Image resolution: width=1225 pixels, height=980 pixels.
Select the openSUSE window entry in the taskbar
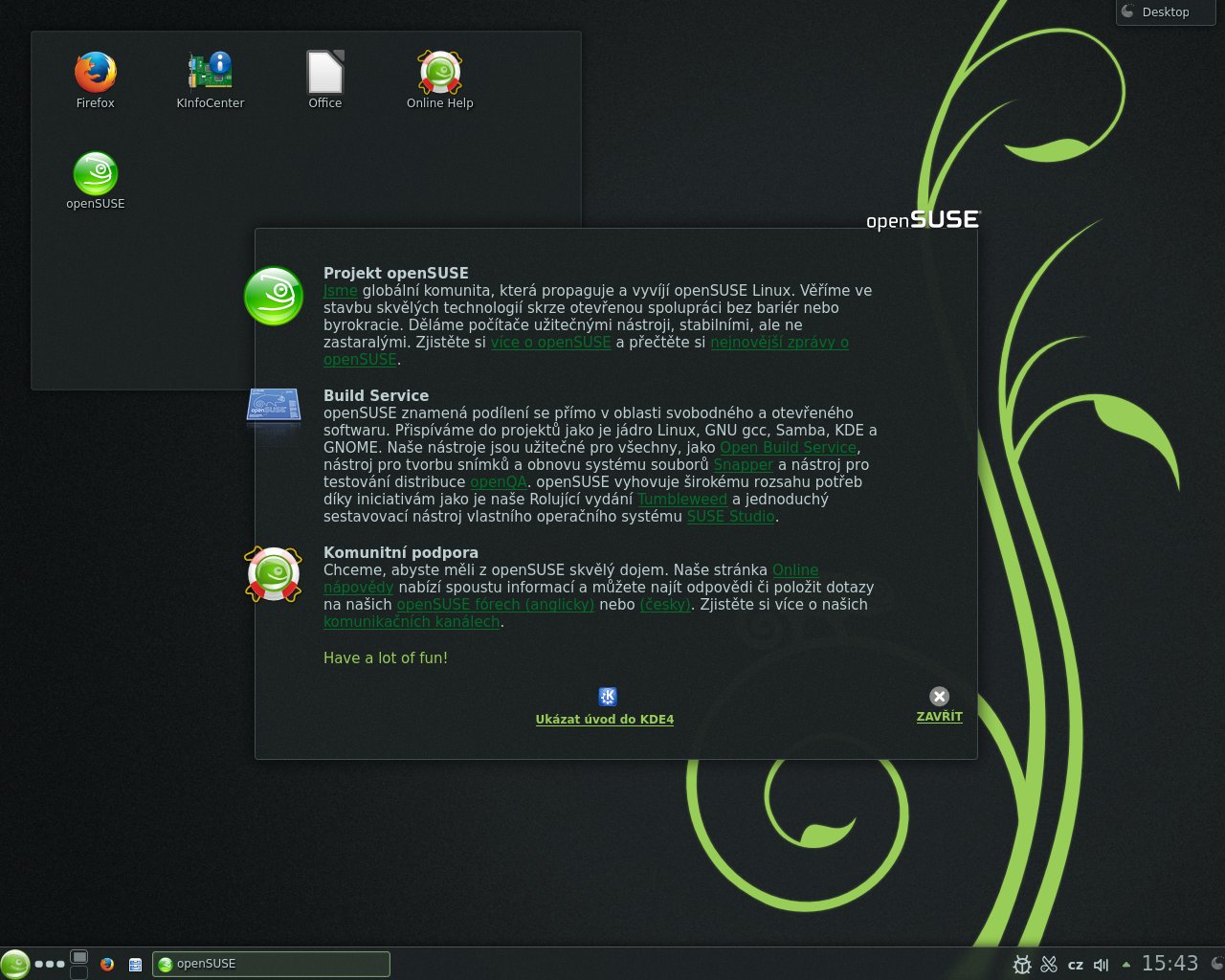[x=271, y=964]
